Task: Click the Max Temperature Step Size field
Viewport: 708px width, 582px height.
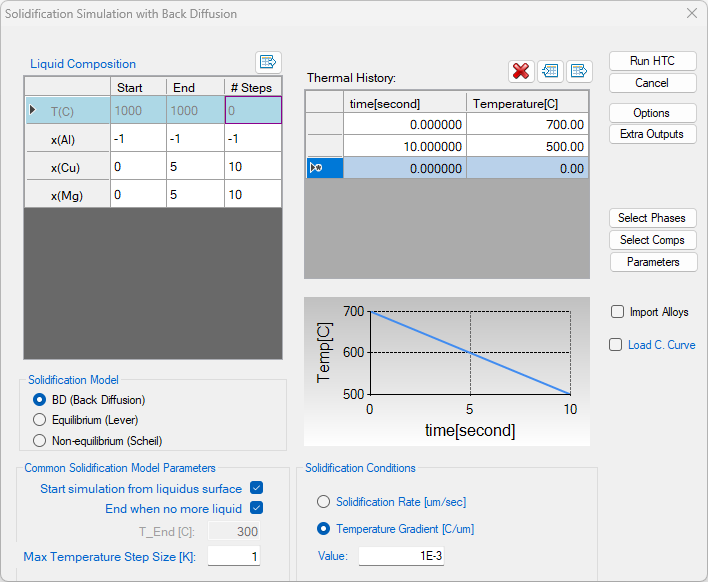Action: tap(234, 556)
